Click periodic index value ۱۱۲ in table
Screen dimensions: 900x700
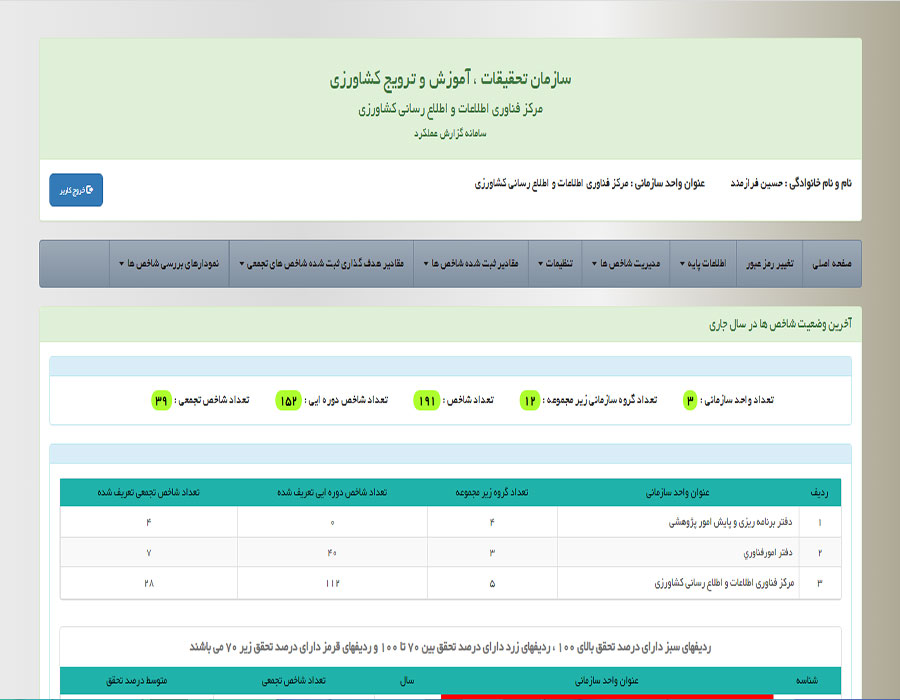coord(332,583)
